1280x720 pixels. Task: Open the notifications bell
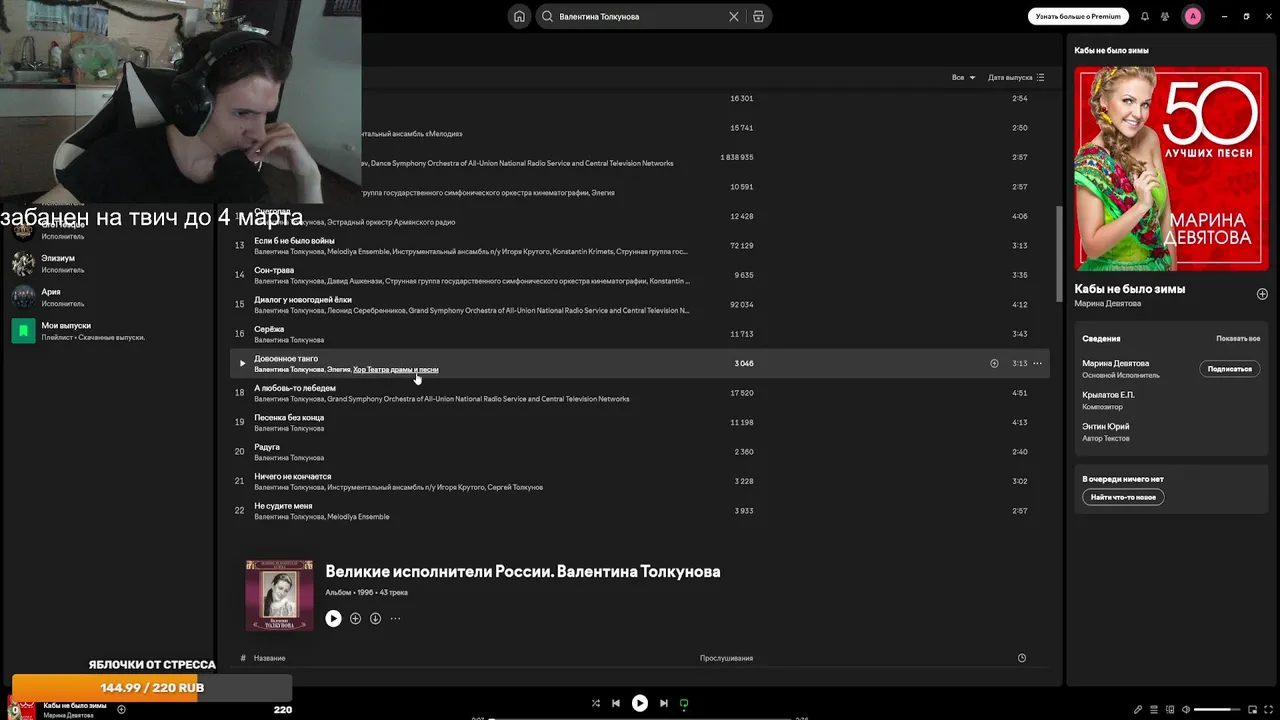tap(1145, 16)
